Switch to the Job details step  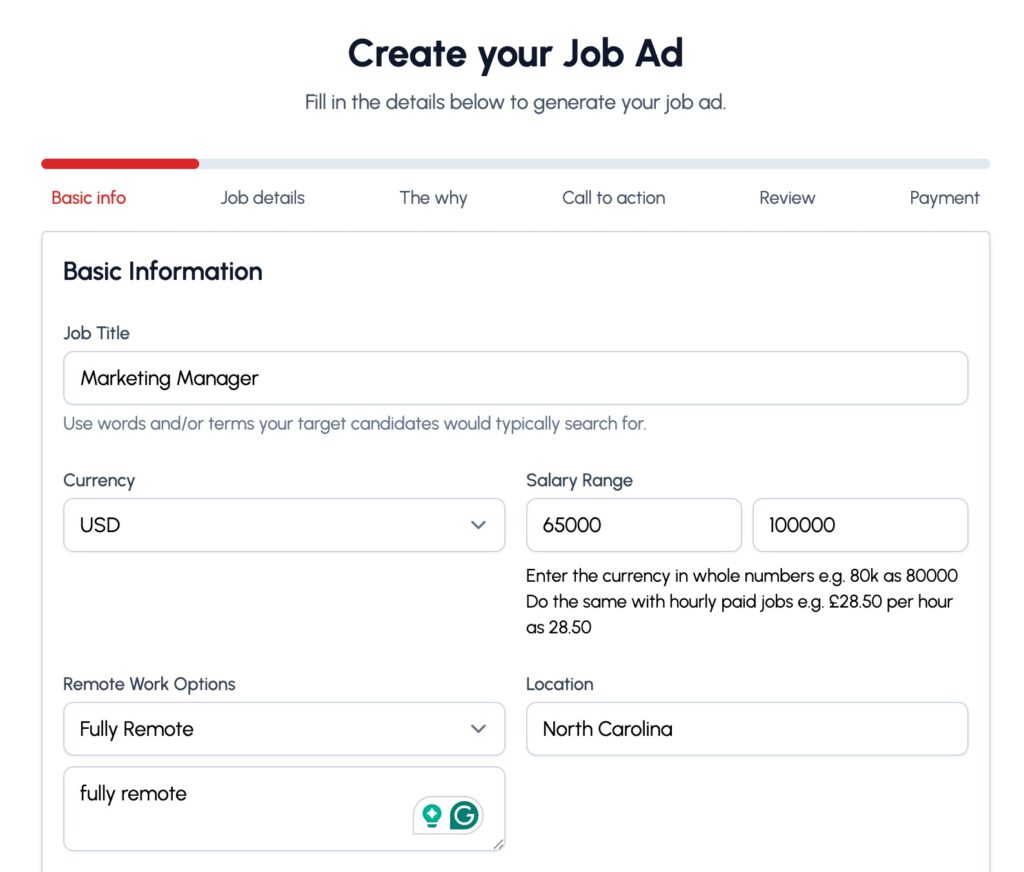click(x=262, y=198)
